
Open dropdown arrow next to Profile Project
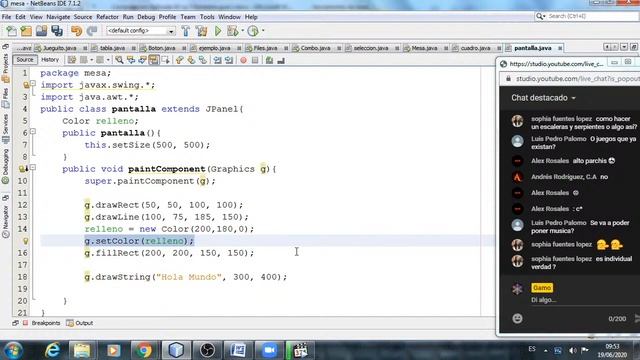tap(263, 31)
